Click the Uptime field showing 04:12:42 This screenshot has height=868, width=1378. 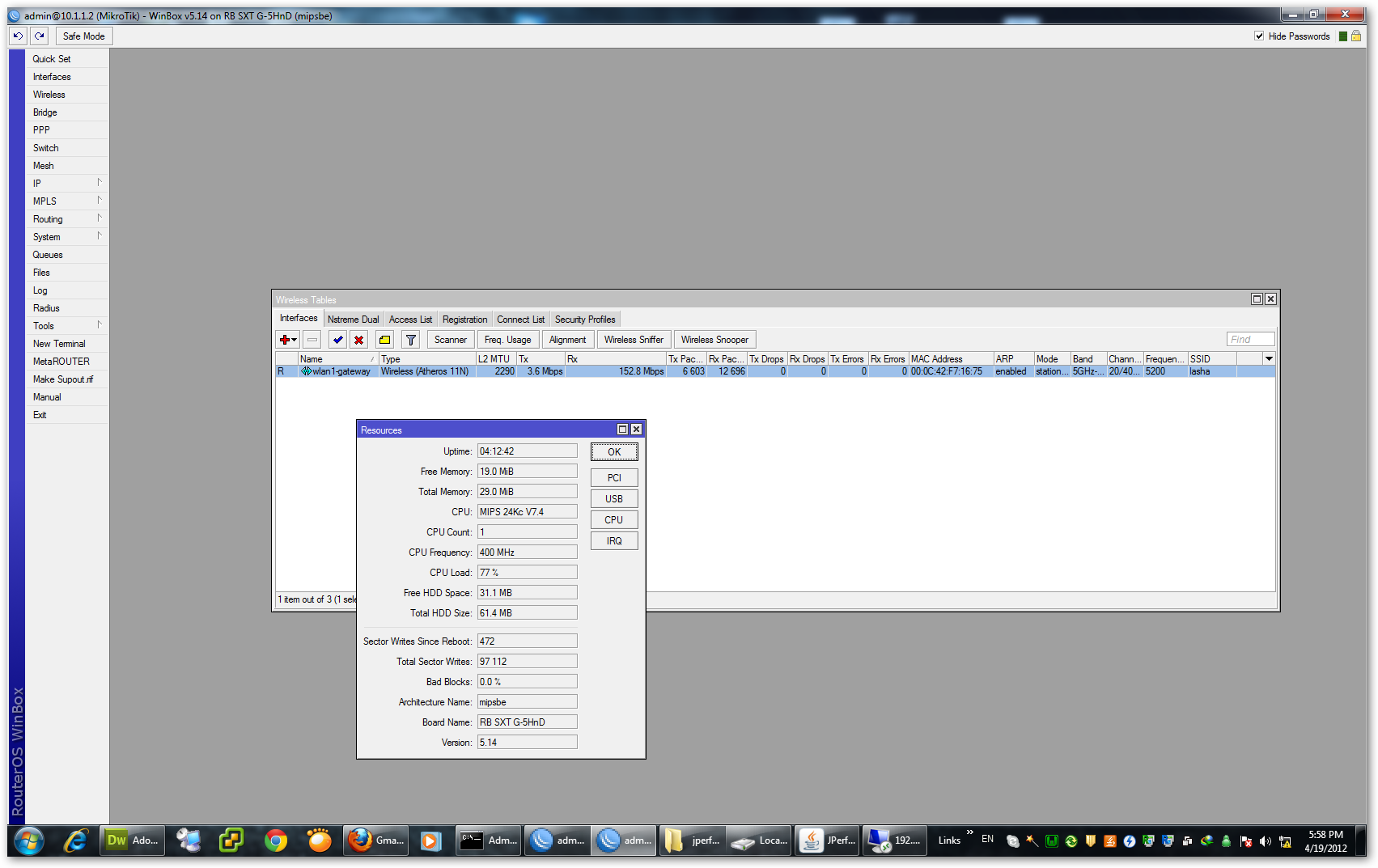click(x=528, y=451)
